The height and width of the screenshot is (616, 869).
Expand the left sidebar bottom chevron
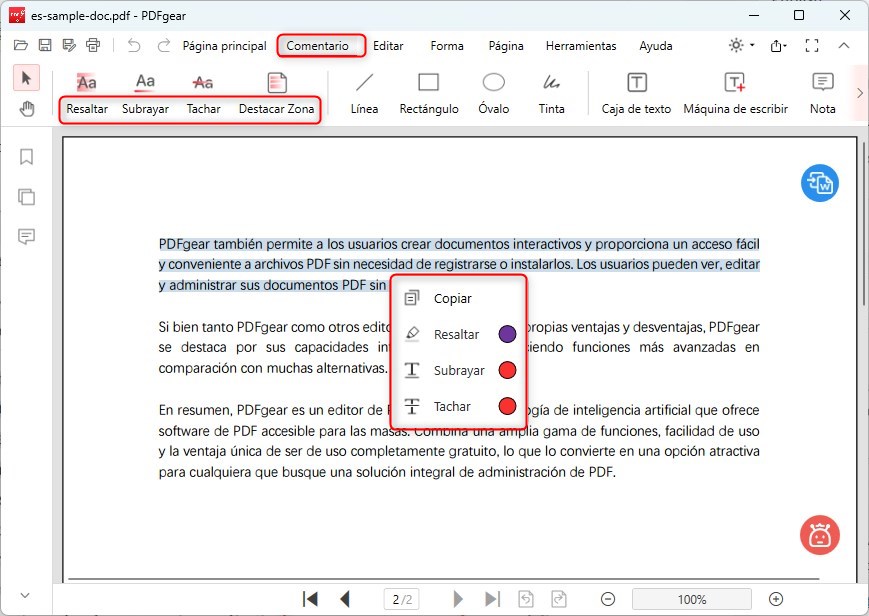[25, 595]
